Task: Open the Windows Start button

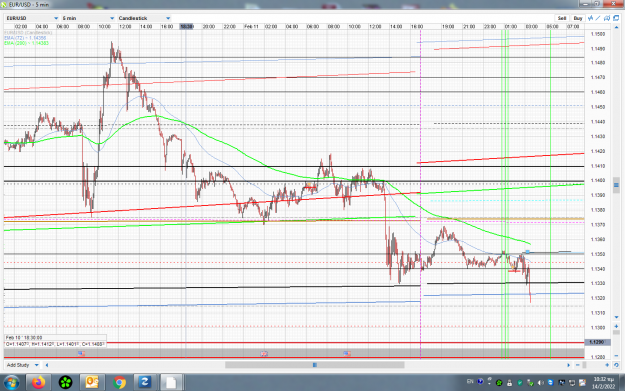Action: pyautogui.click(x=11, y=383)
